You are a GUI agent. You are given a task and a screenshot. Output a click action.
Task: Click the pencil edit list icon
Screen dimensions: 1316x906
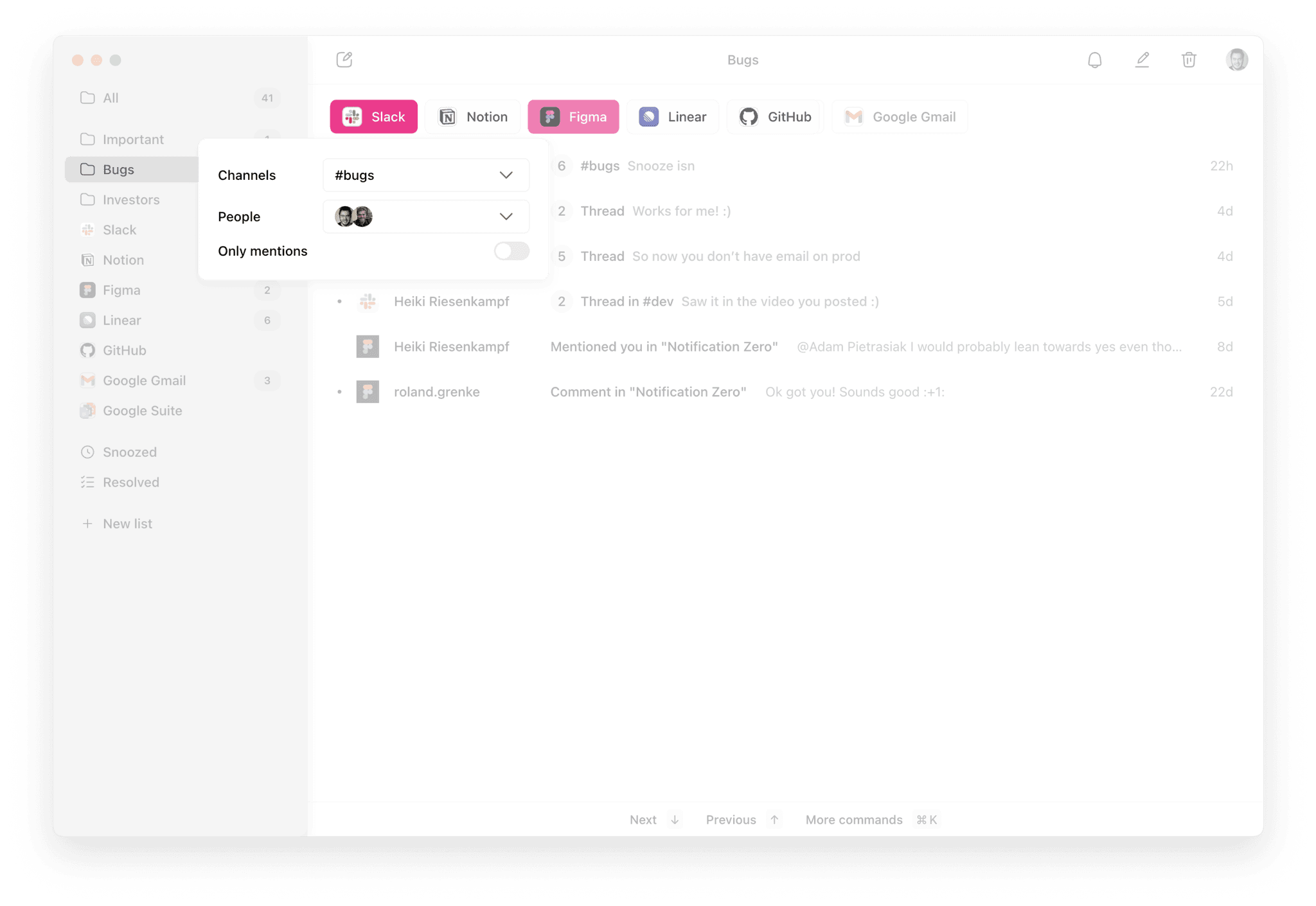1142,60
